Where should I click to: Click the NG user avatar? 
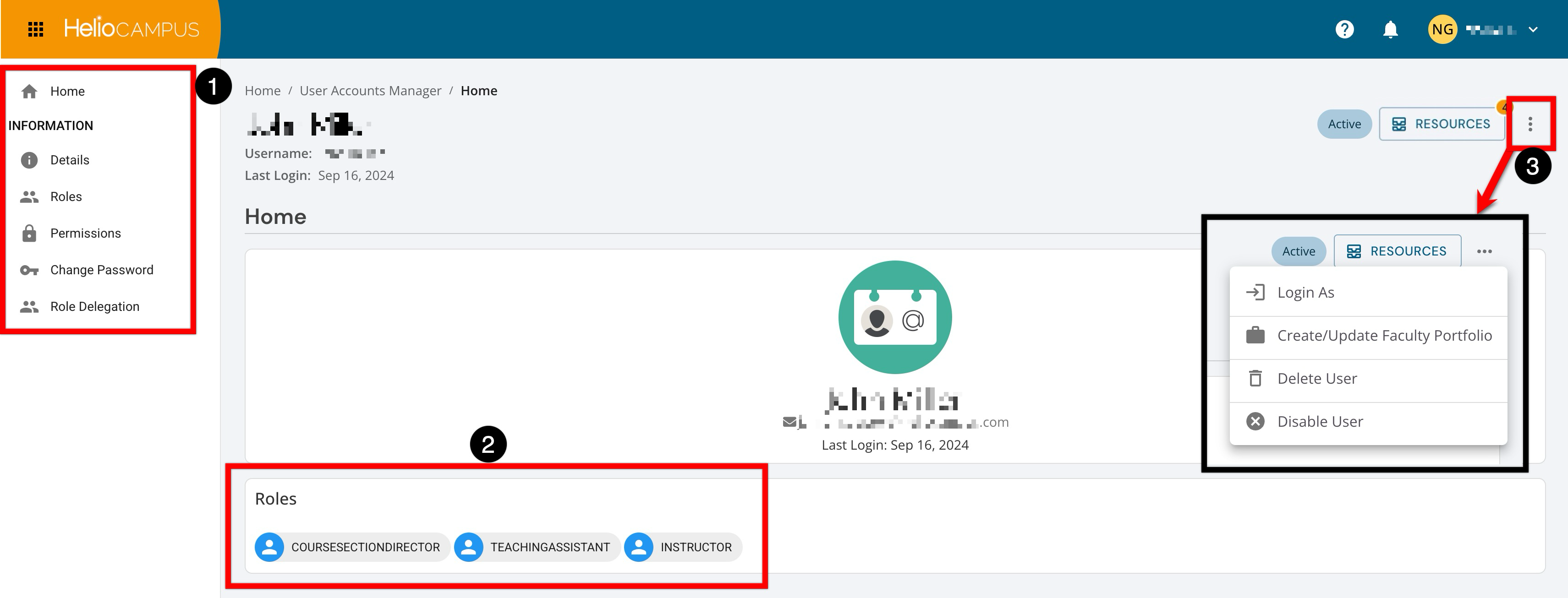tap(1442, 29)
